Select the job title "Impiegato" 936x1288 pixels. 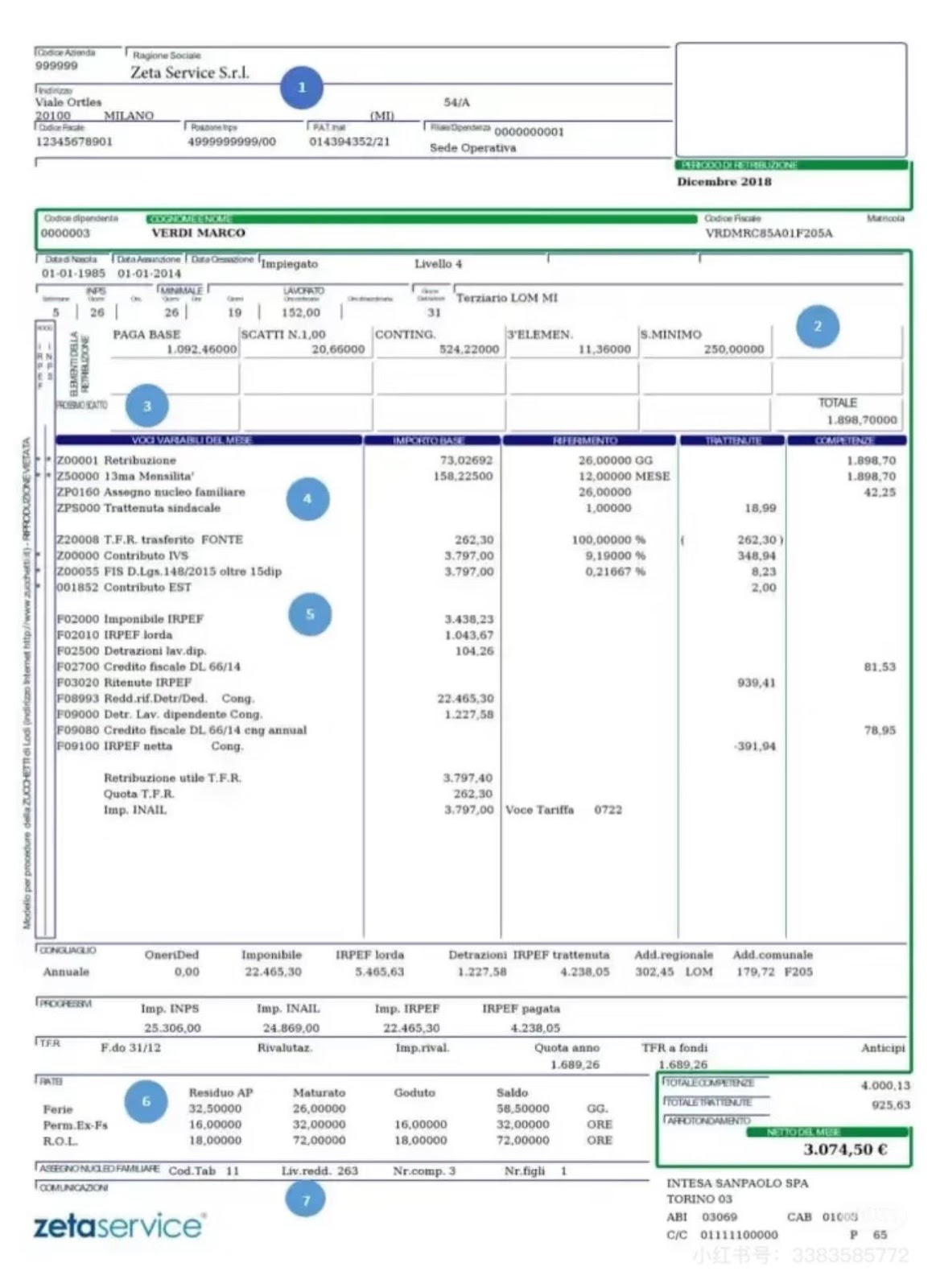coord(290,264)
